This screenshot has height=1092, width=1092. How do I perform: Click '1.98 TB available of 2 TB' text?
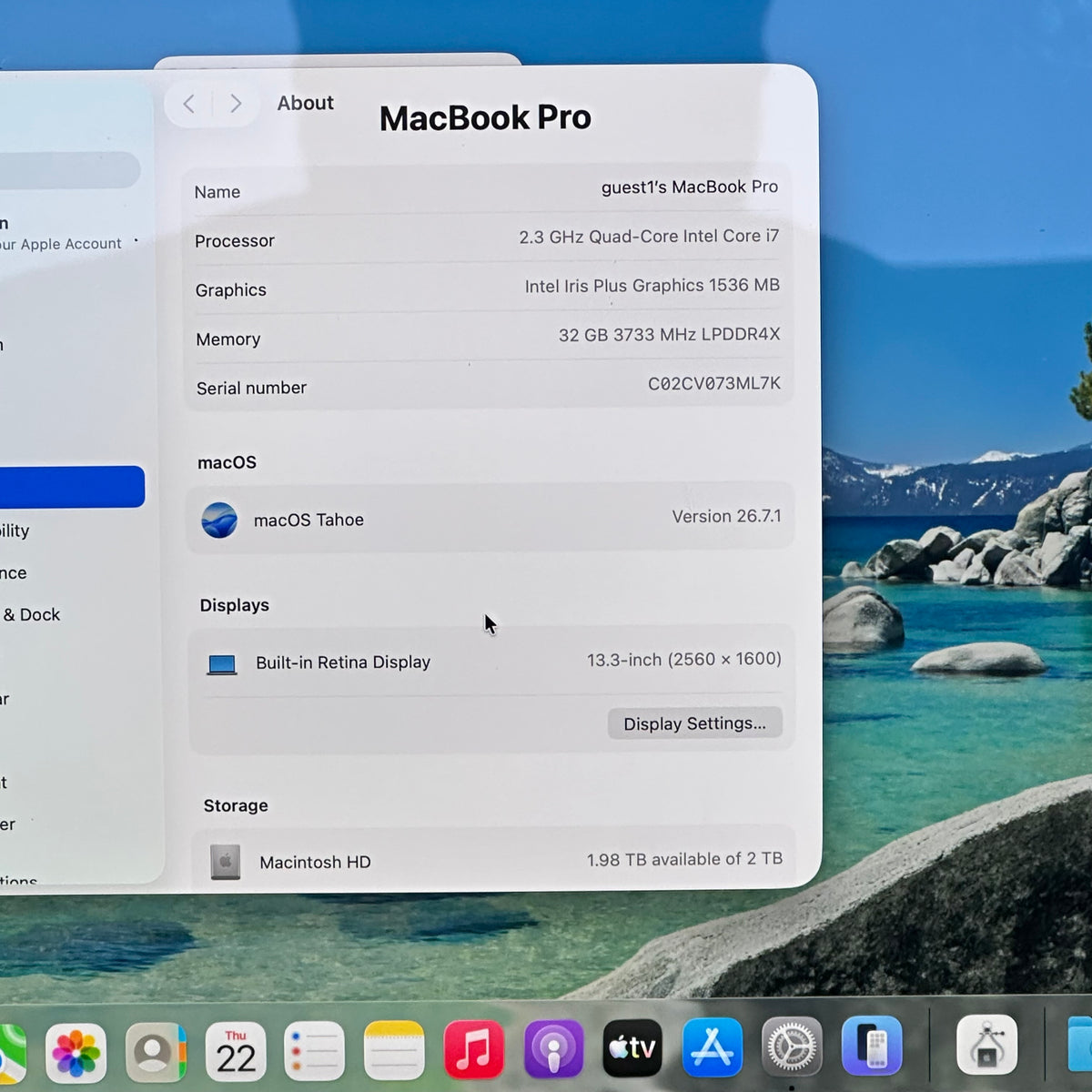click(x=684, y=859)
